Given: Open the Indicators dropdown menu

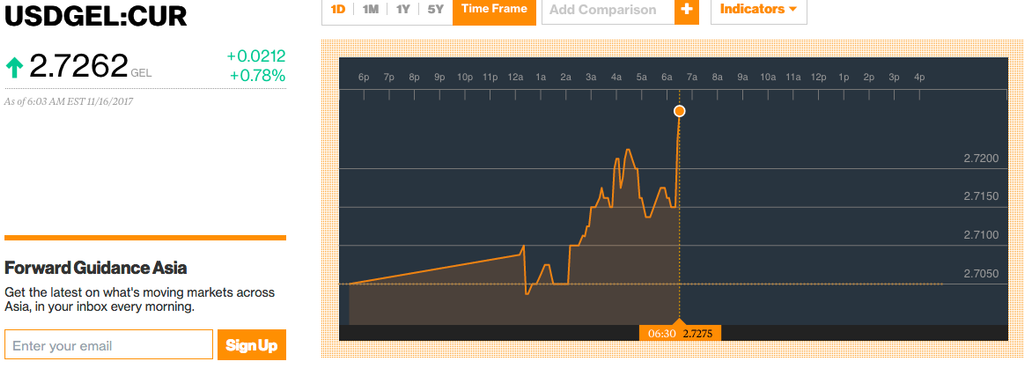Looking at the screenshot, I should pos(759,10).
